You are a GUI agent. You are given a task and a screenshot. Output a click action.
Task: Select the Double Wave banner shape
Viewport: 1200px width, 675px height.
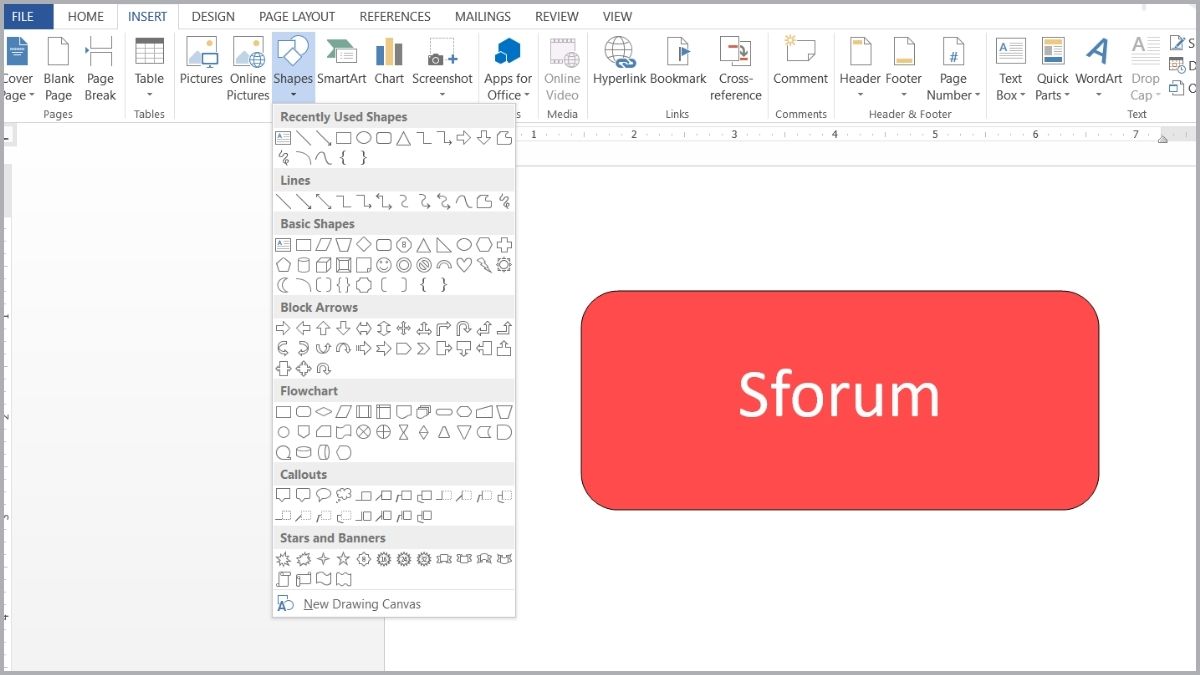pos(343,579)
